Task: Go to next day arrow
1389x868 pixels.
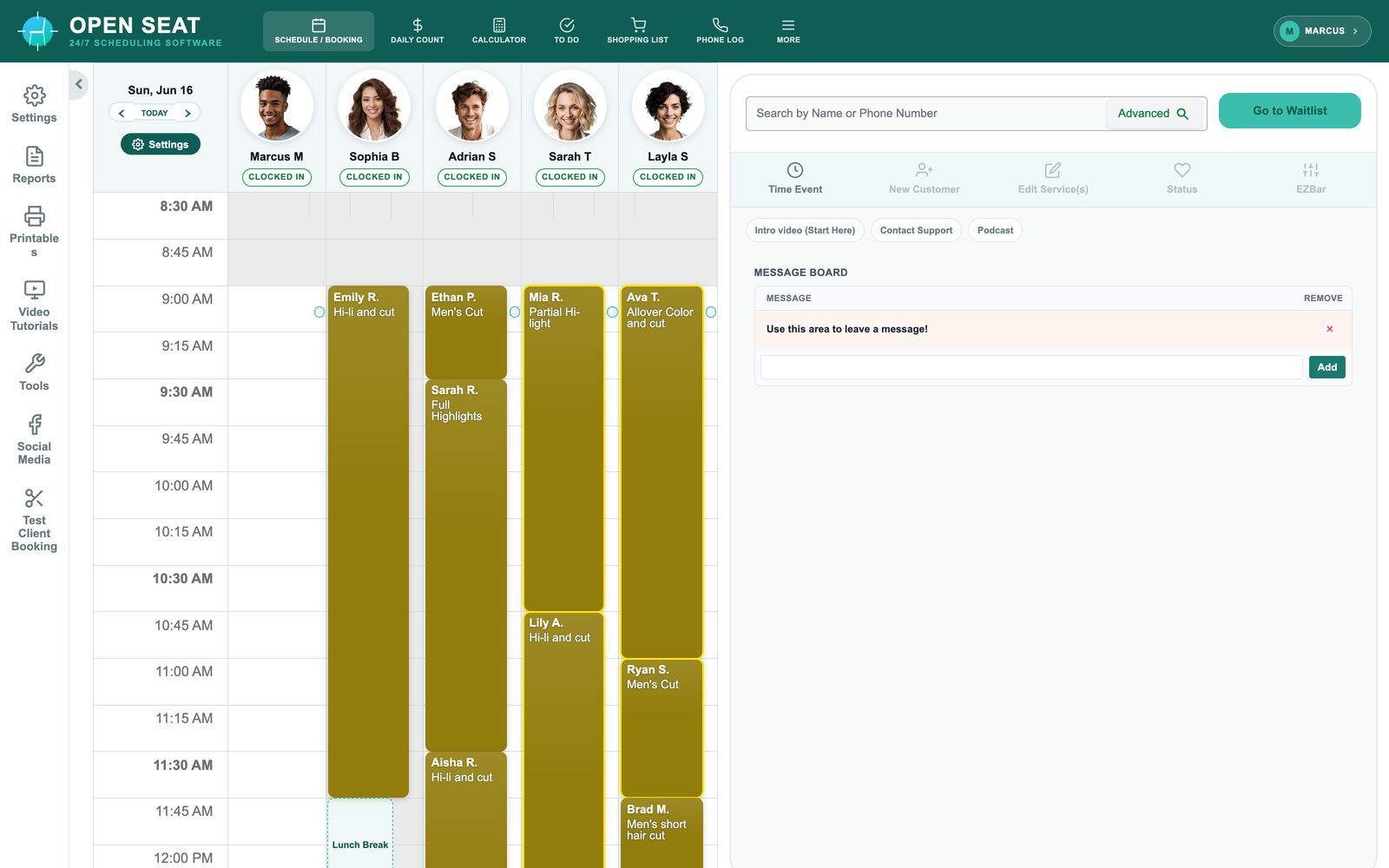Action: (188, 113)
